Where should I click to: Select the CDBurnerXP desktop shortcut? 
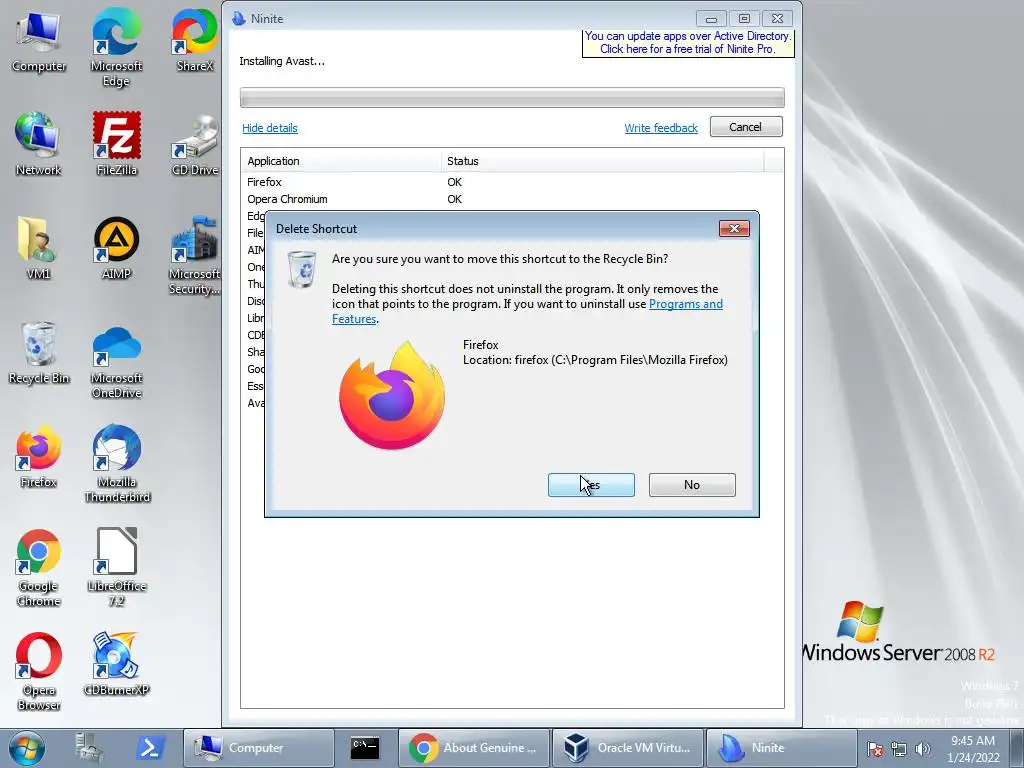click(116, 664)
